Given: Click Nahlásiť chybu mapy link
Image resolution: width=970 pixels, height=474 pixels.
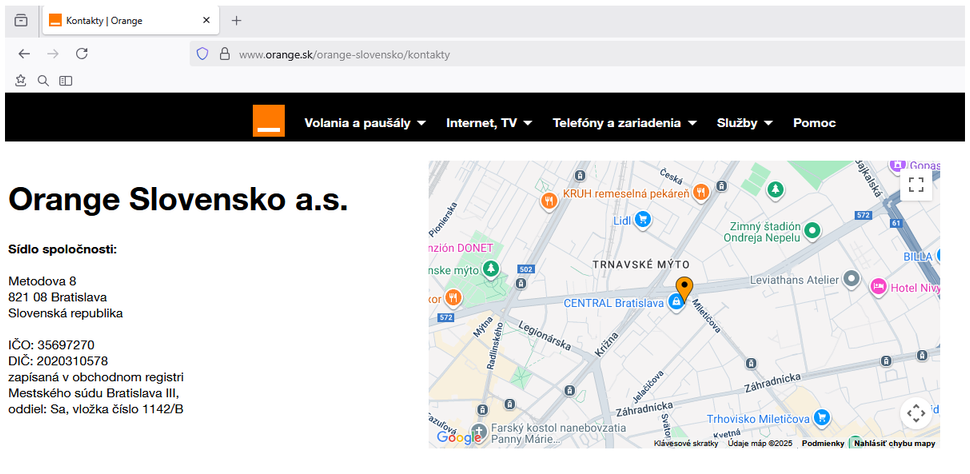Looking at the screenshot, I should click(894, 443).
